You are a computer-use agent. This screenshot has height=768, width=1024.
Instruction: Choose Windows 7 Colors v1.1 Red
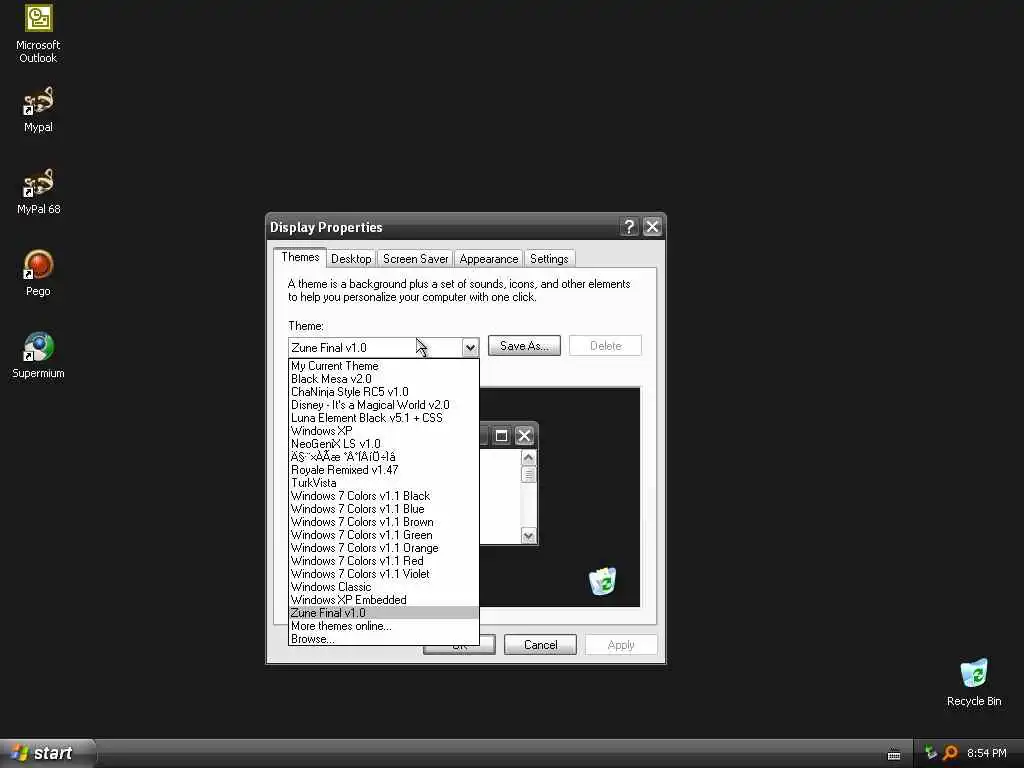click(x=383, y=561)
